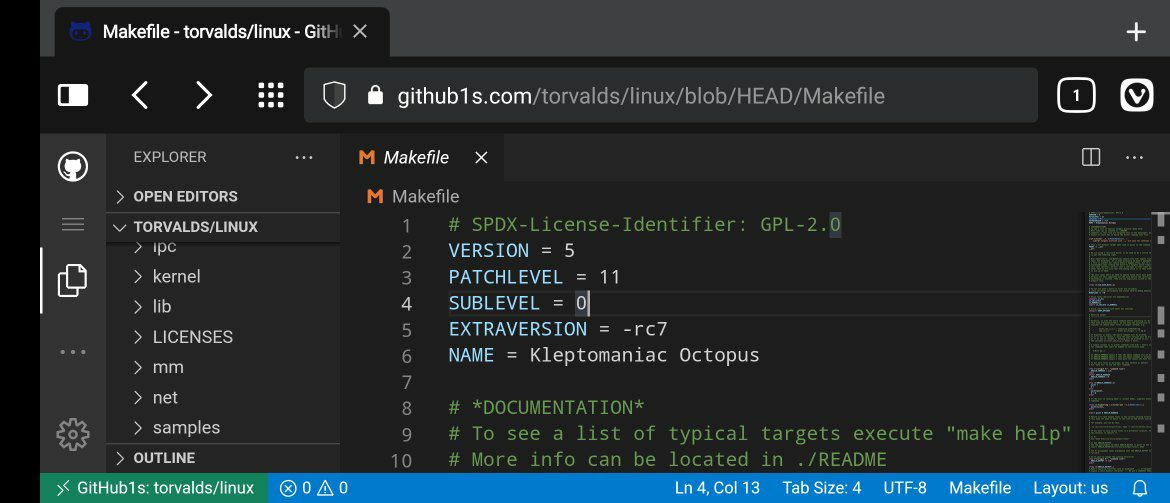Expand the OPEN EDITORS section
The image size is (1170, 503).
coord(223,196)
